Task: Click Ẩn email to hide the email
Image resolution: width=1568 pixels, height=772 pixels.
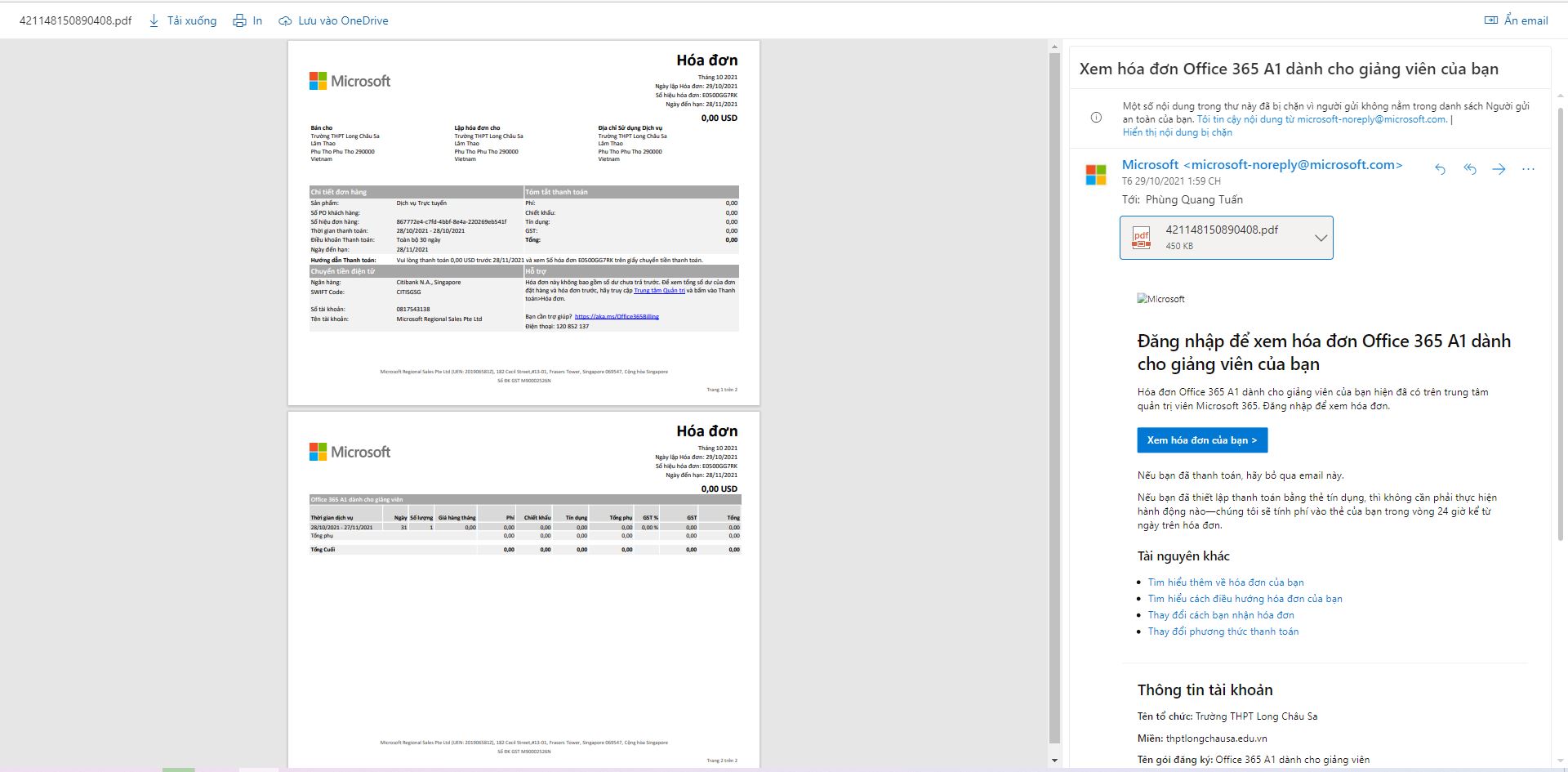Action: [x=1526, y=20]
